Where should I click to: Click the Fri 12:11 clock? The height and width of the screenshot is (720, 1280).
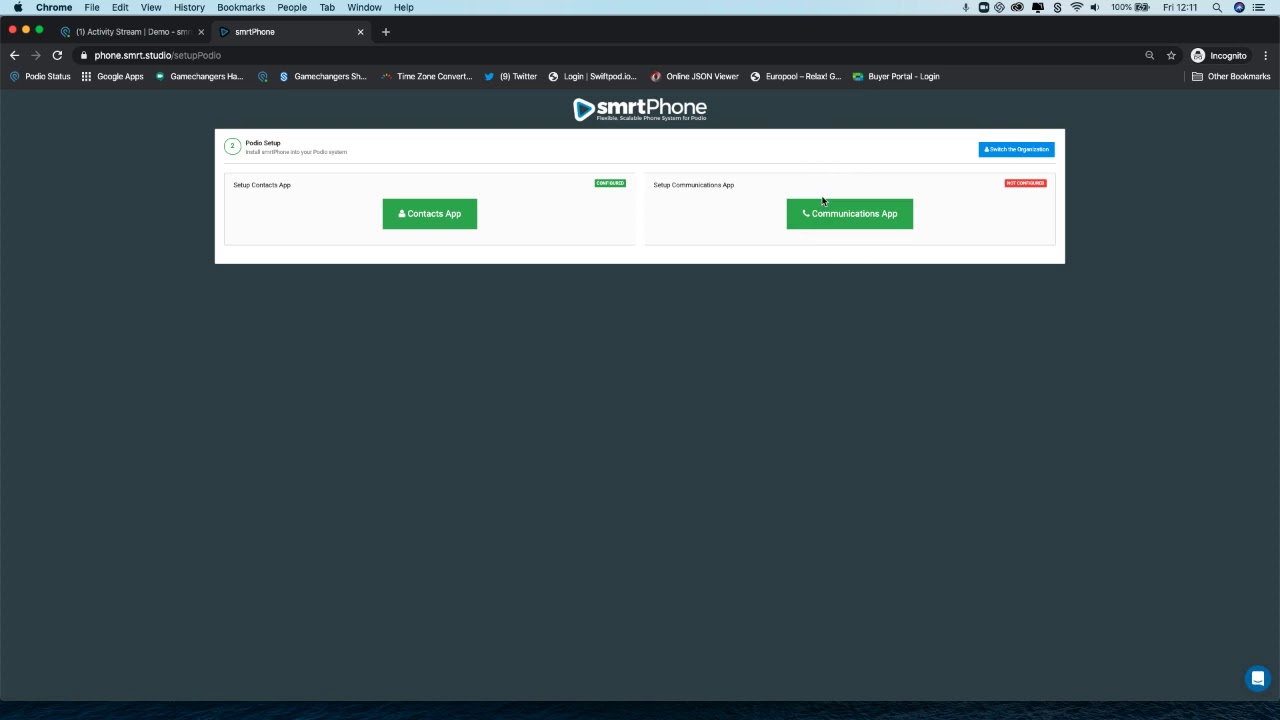(x=1180, y=7)
